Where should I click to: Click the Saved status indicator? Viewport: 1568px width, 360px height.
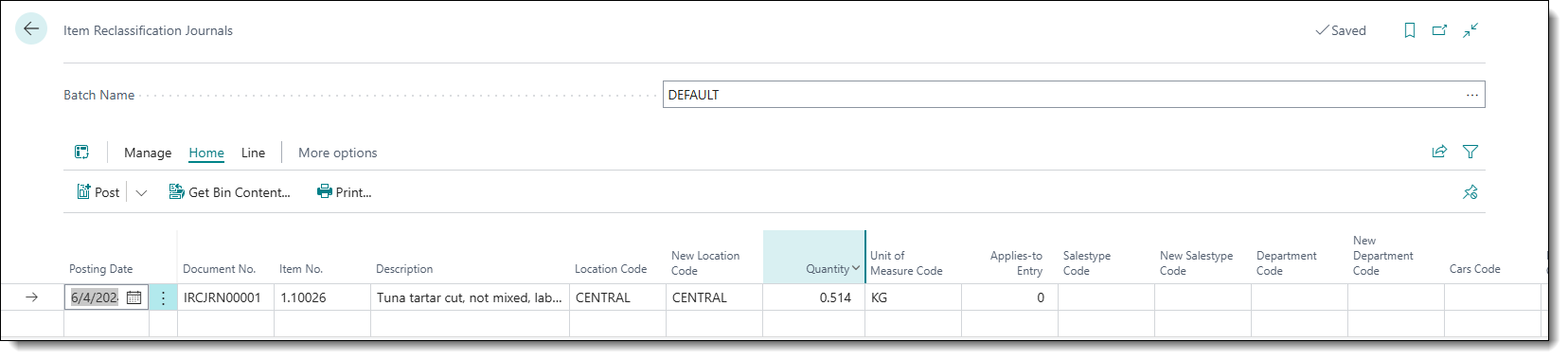[1341, 30]
